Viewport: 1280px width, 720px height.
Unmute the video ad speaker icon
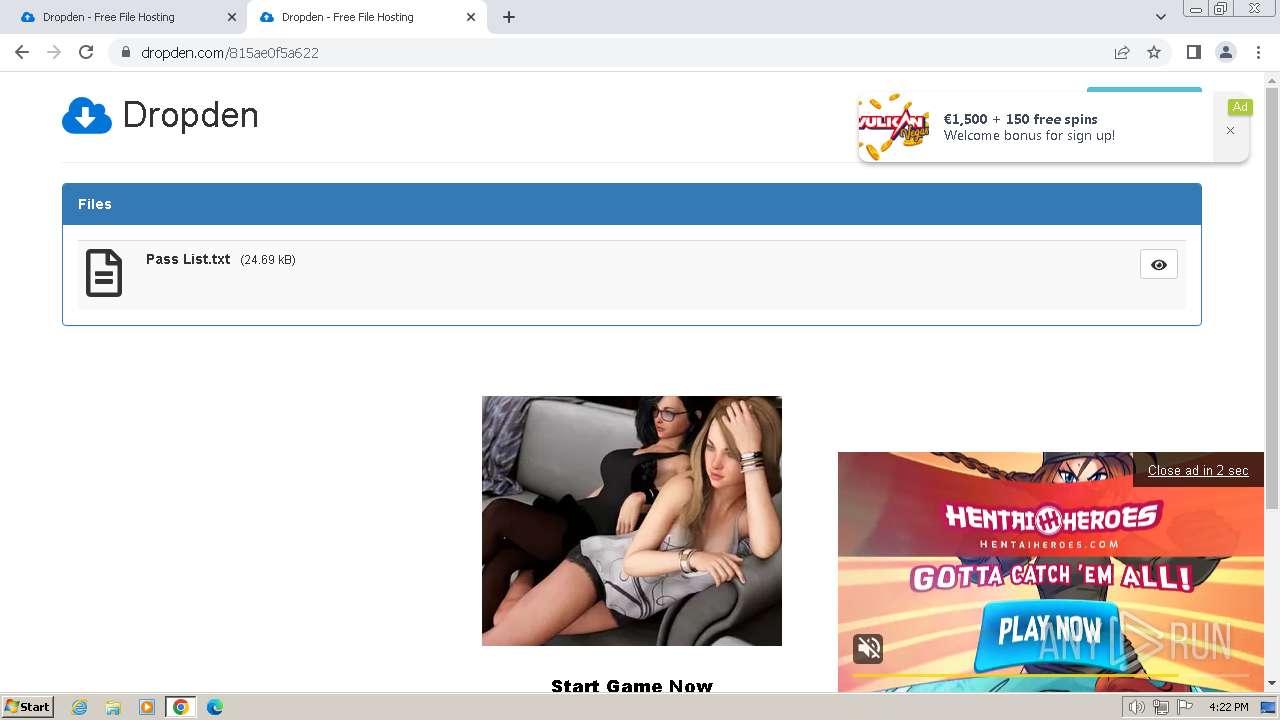coord(868,649)
